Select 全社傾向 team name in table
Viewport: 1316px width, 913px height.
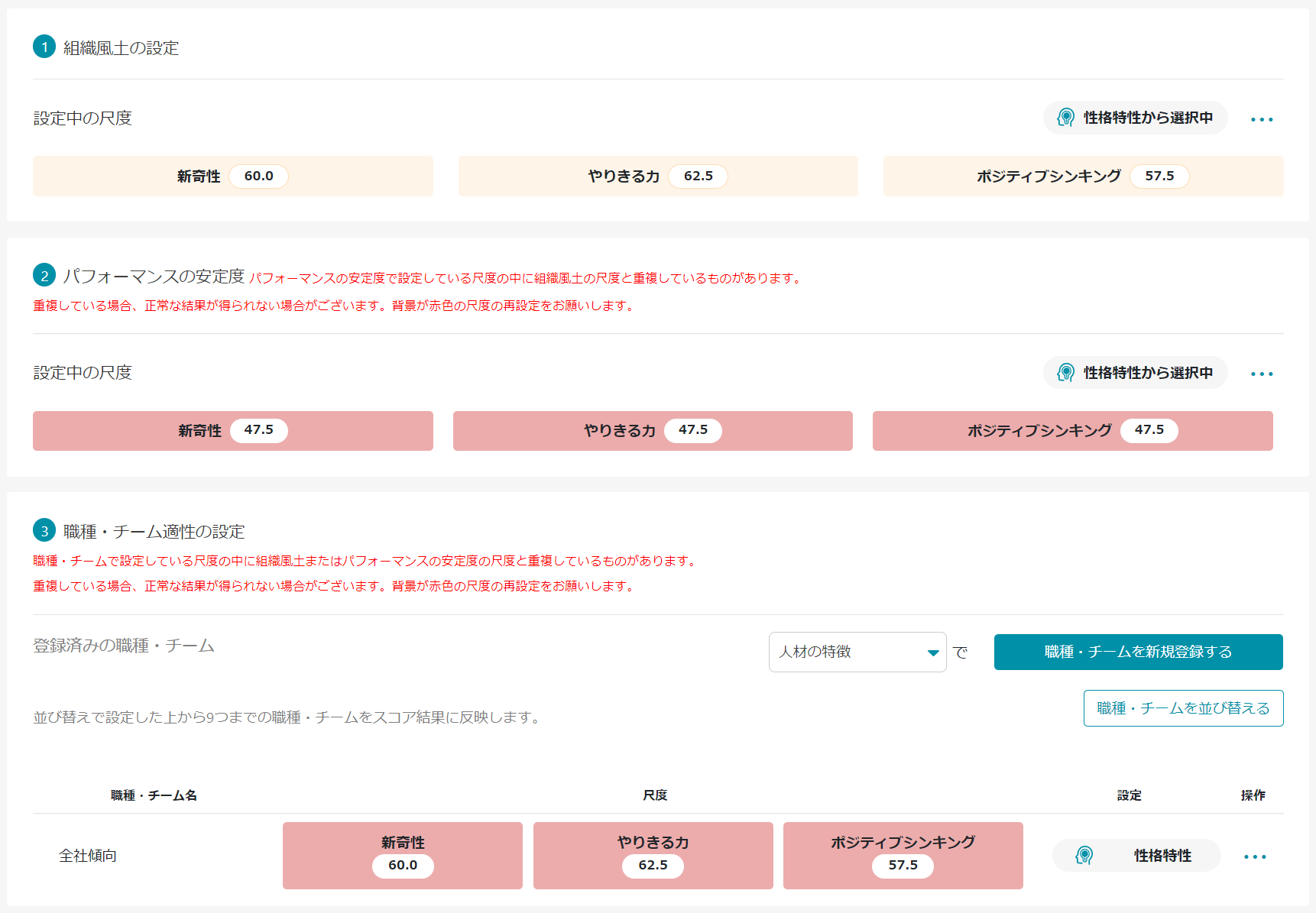coord(88,856)
